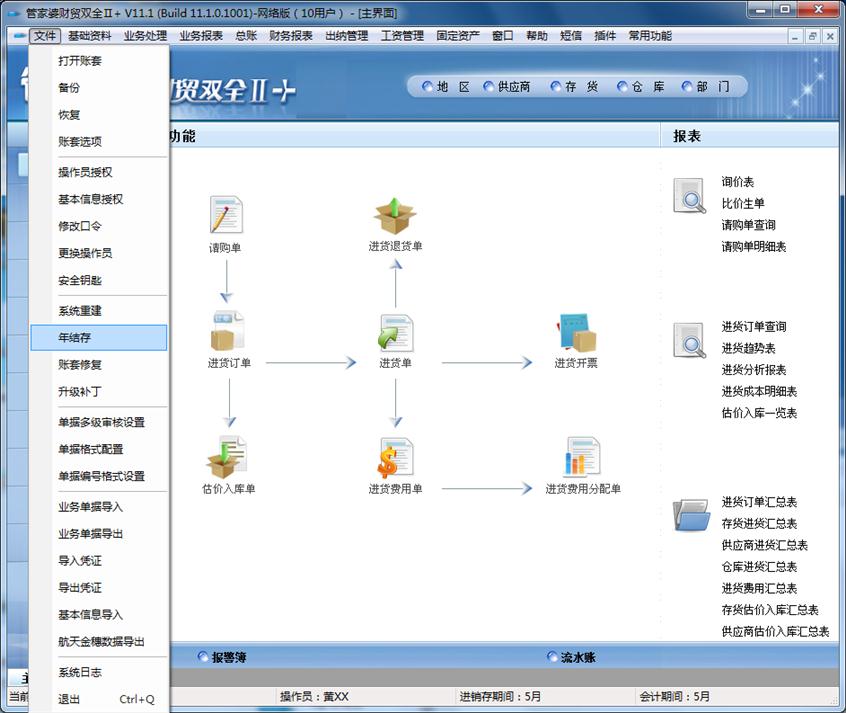846x713 pixels.
Task: Open the 进货费用分配单 chart icon
Action: pos(582,457)
